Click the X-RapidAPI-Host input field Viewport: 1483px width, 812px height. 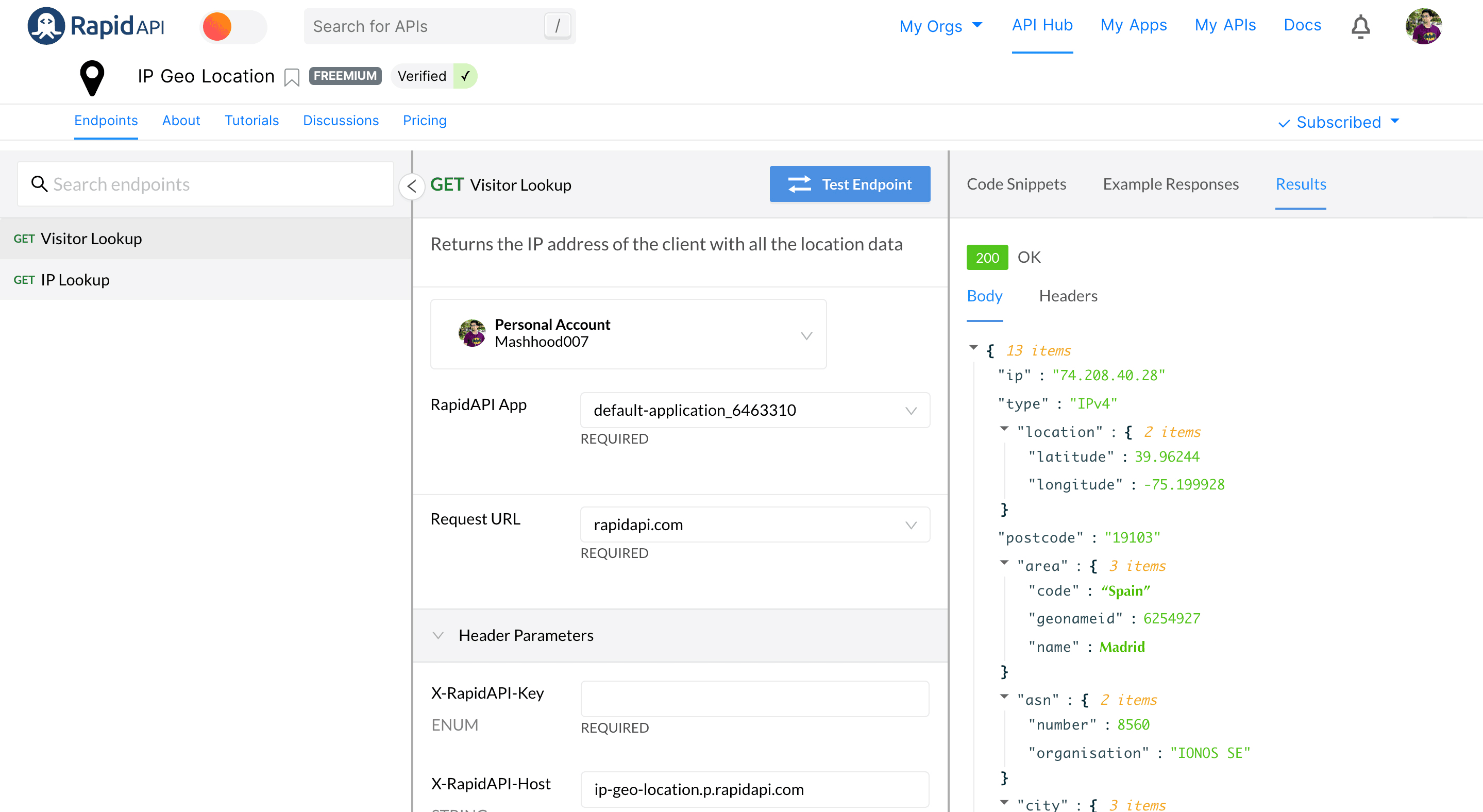(755, 789)
